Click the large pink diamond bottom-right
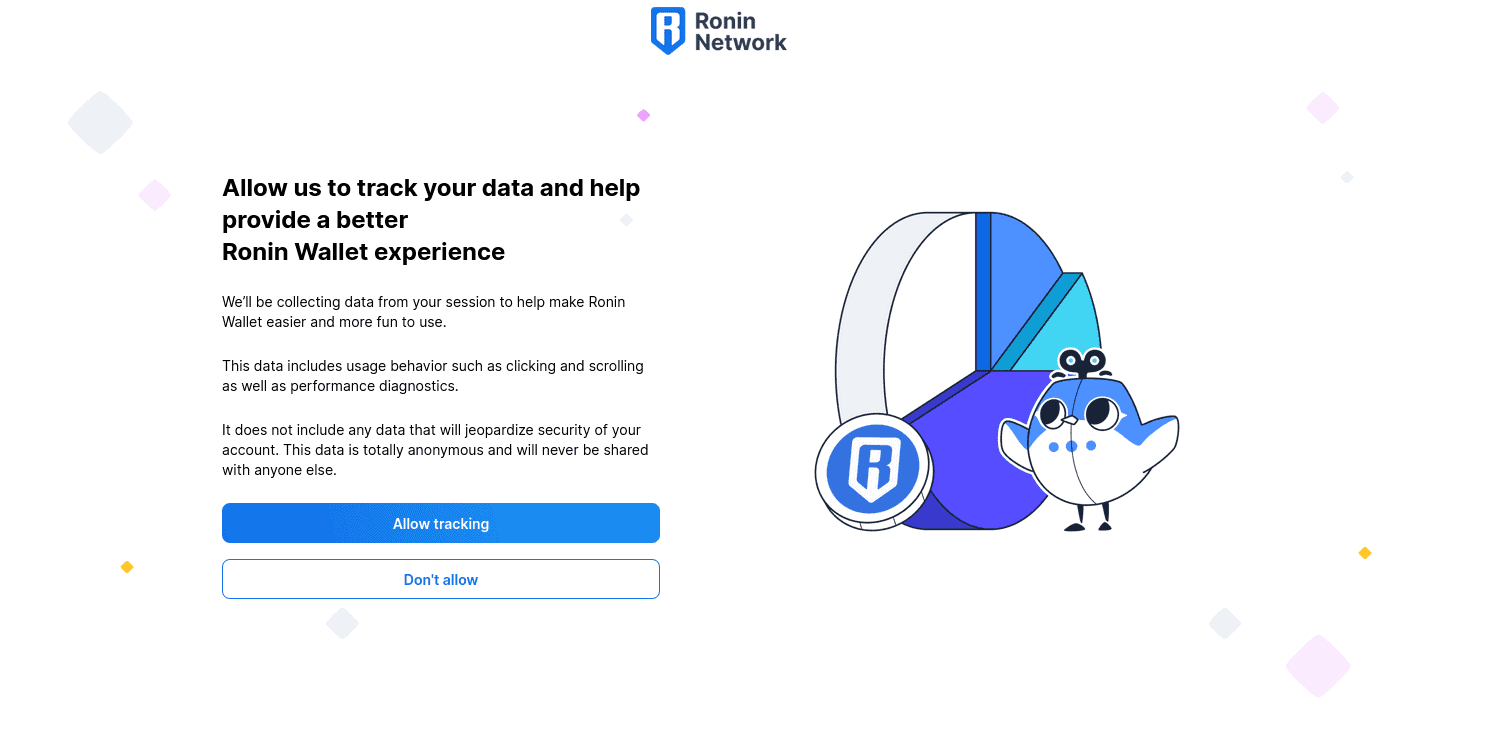The height and width of the screenshot is (732, 1493). tap(1318, 666)
